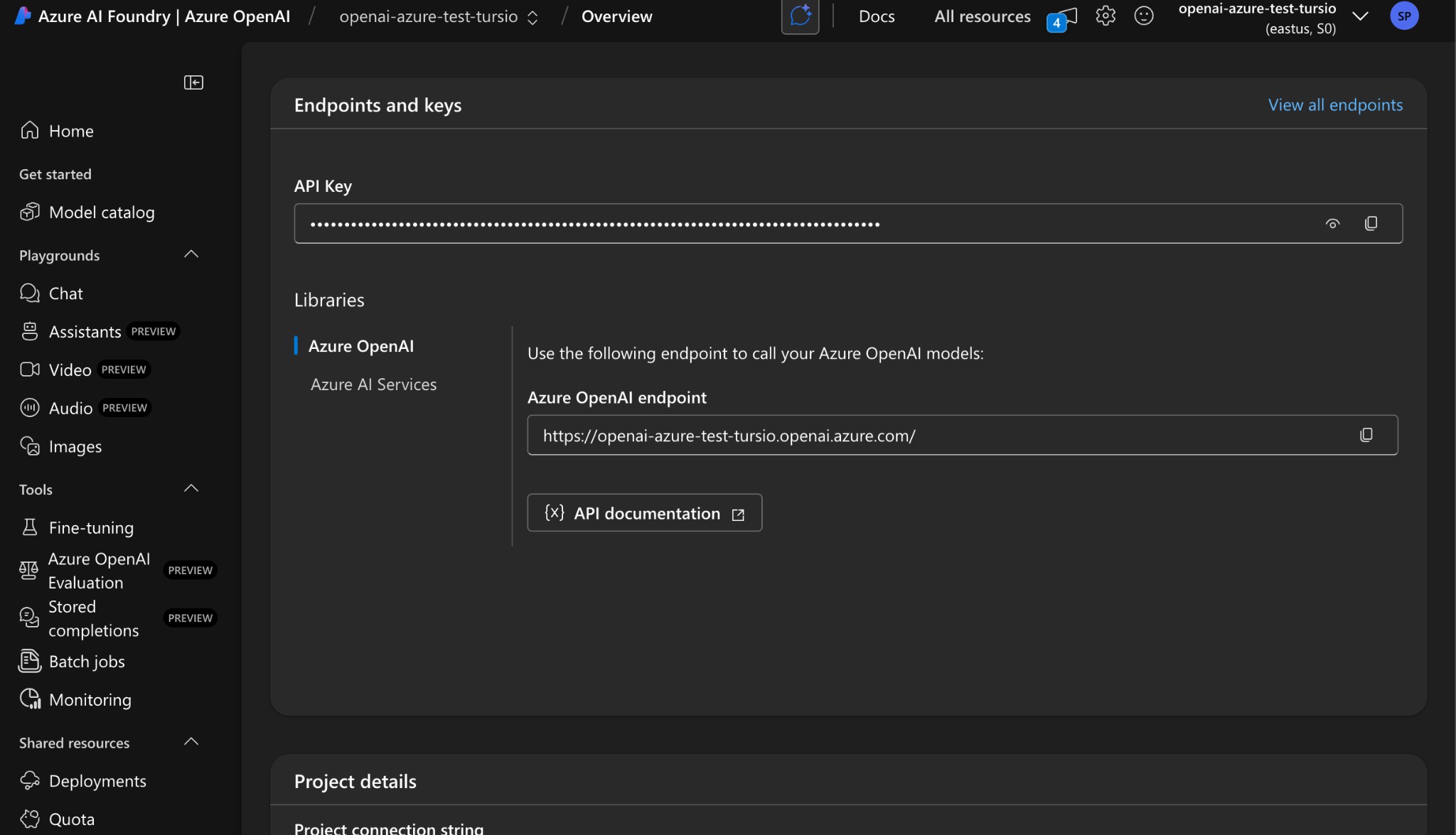Viewport: 1456px width, 835px height.
Task: Open the Fine-tuning tool
Action: pos(91,527)
